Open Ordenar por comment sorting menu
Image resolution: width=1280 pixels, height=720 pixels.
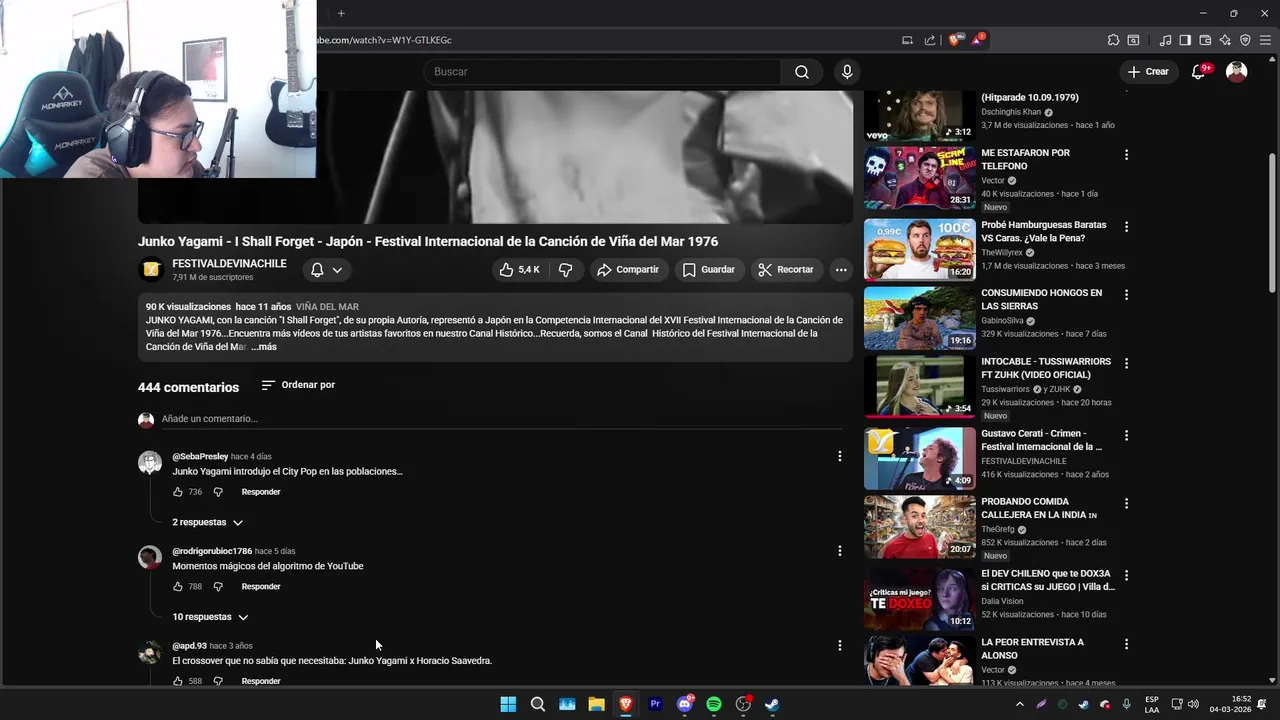click(x=298, y=385)
